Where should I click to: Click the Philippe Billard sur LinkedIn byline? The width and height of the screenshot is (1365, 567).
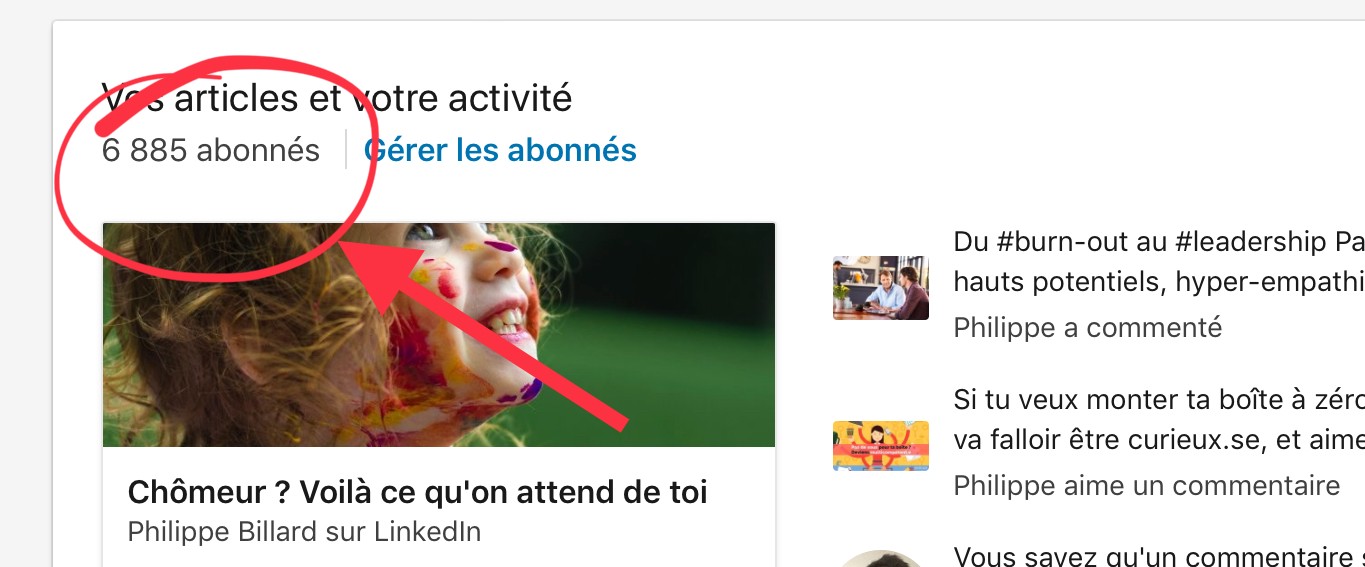[x=305, y=532]
